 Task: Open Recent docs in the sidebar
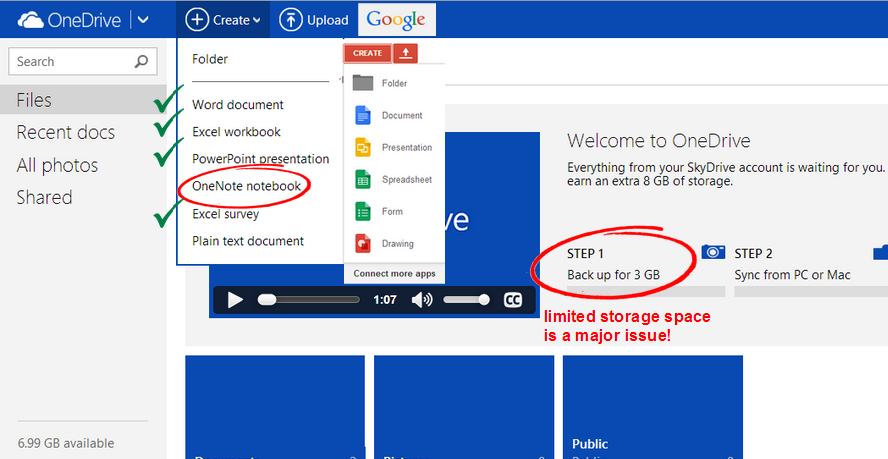pyautogui.click(x=66, y=132)
